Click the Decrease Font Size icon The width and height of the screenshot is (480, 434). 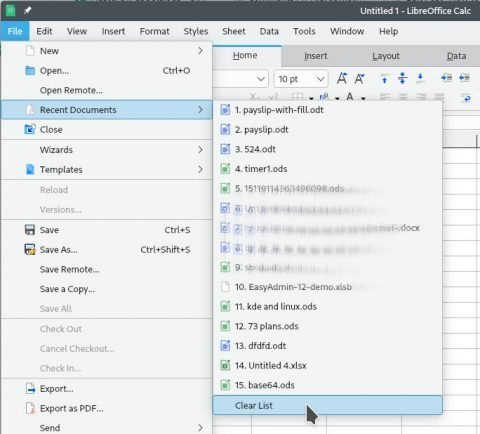point(359,79)
